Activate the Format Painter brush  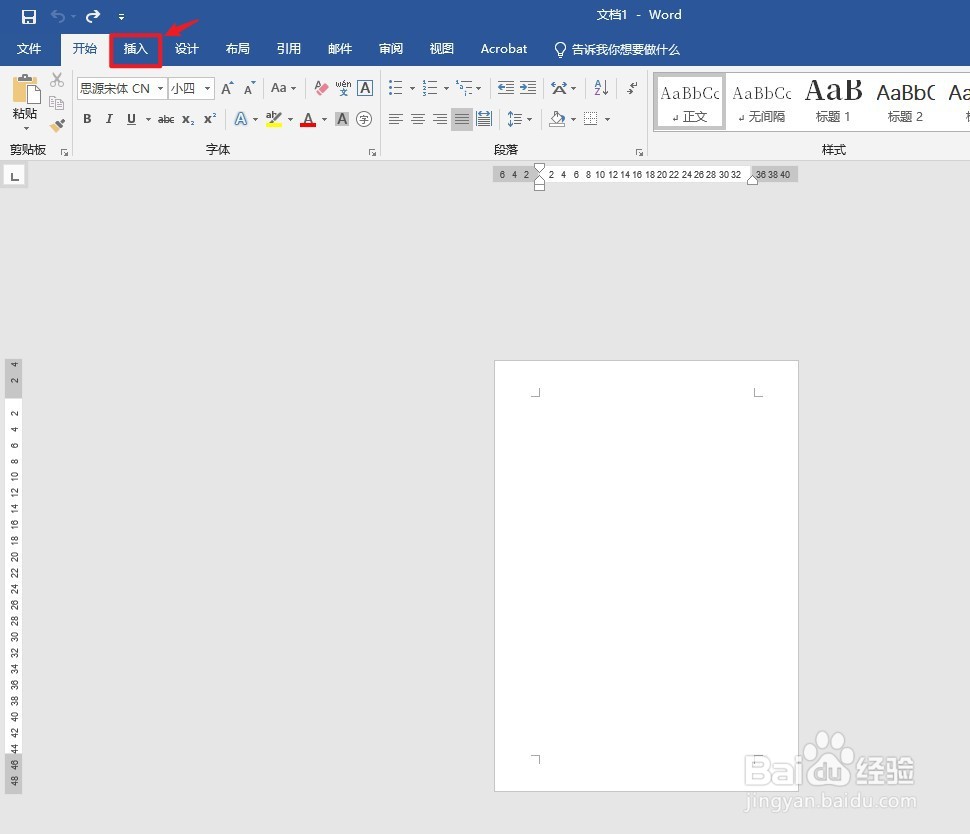point(57,126)
